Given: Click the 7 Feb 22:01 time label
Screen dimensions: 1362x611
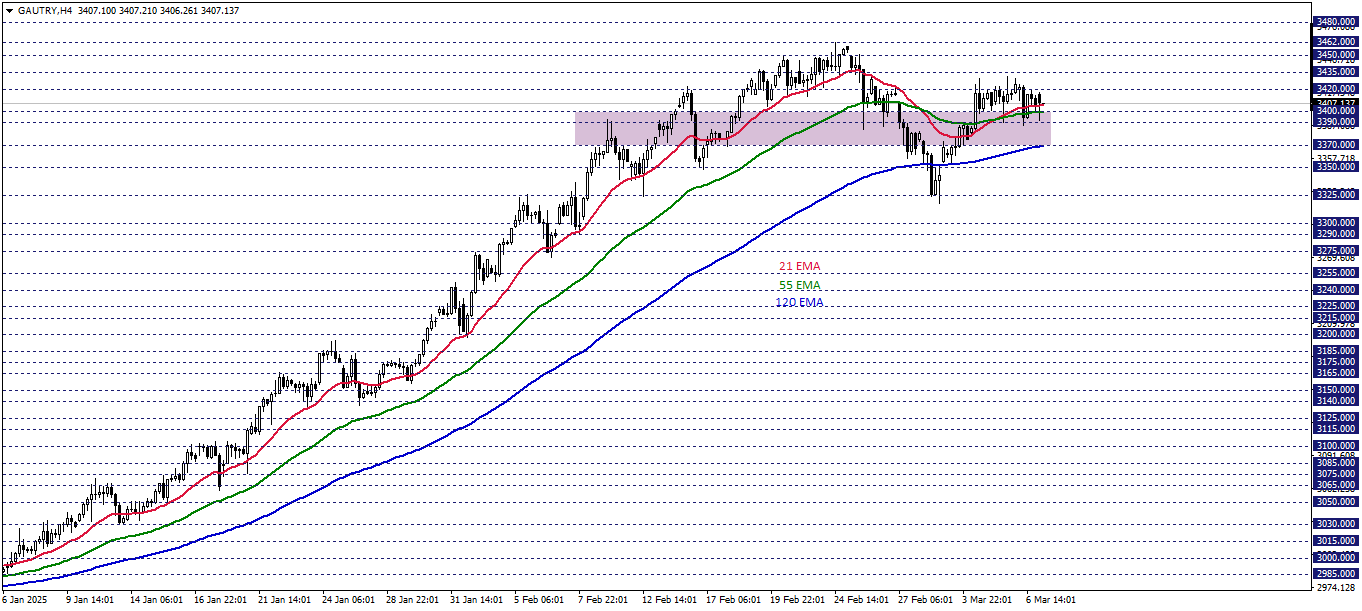Looking at the screenshot, I should click(x=605, y=600).
